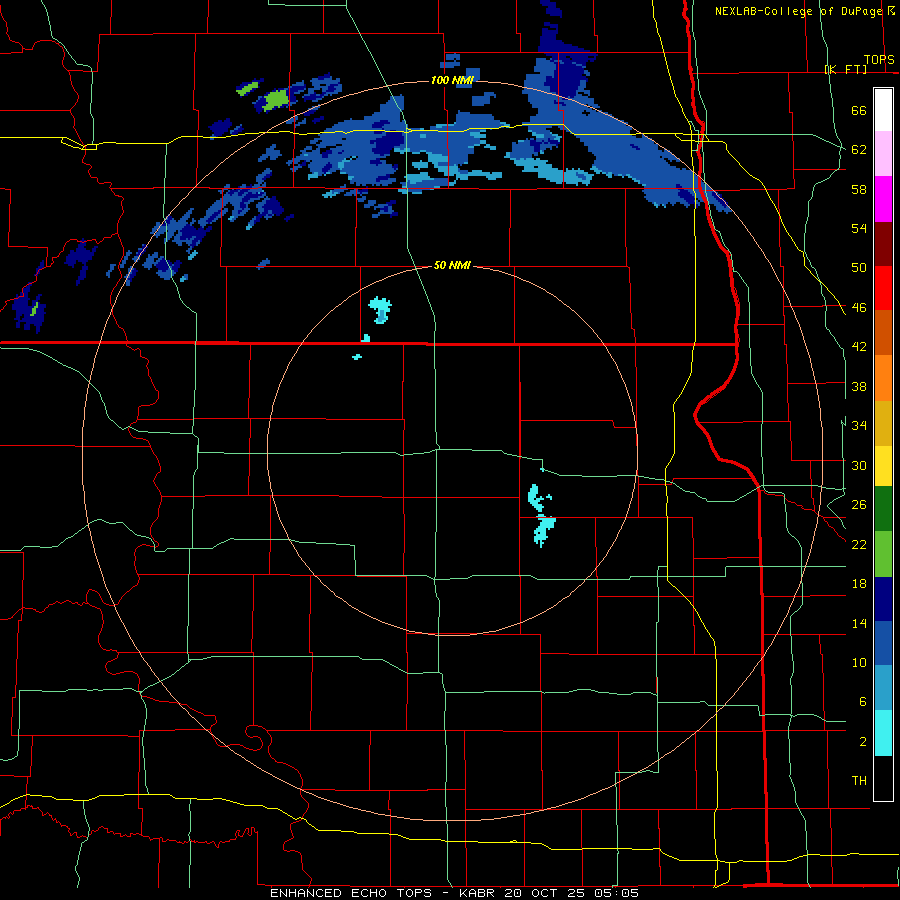Select the "14" legend value
The image size is (900, 900).
(x=859, y=623)
